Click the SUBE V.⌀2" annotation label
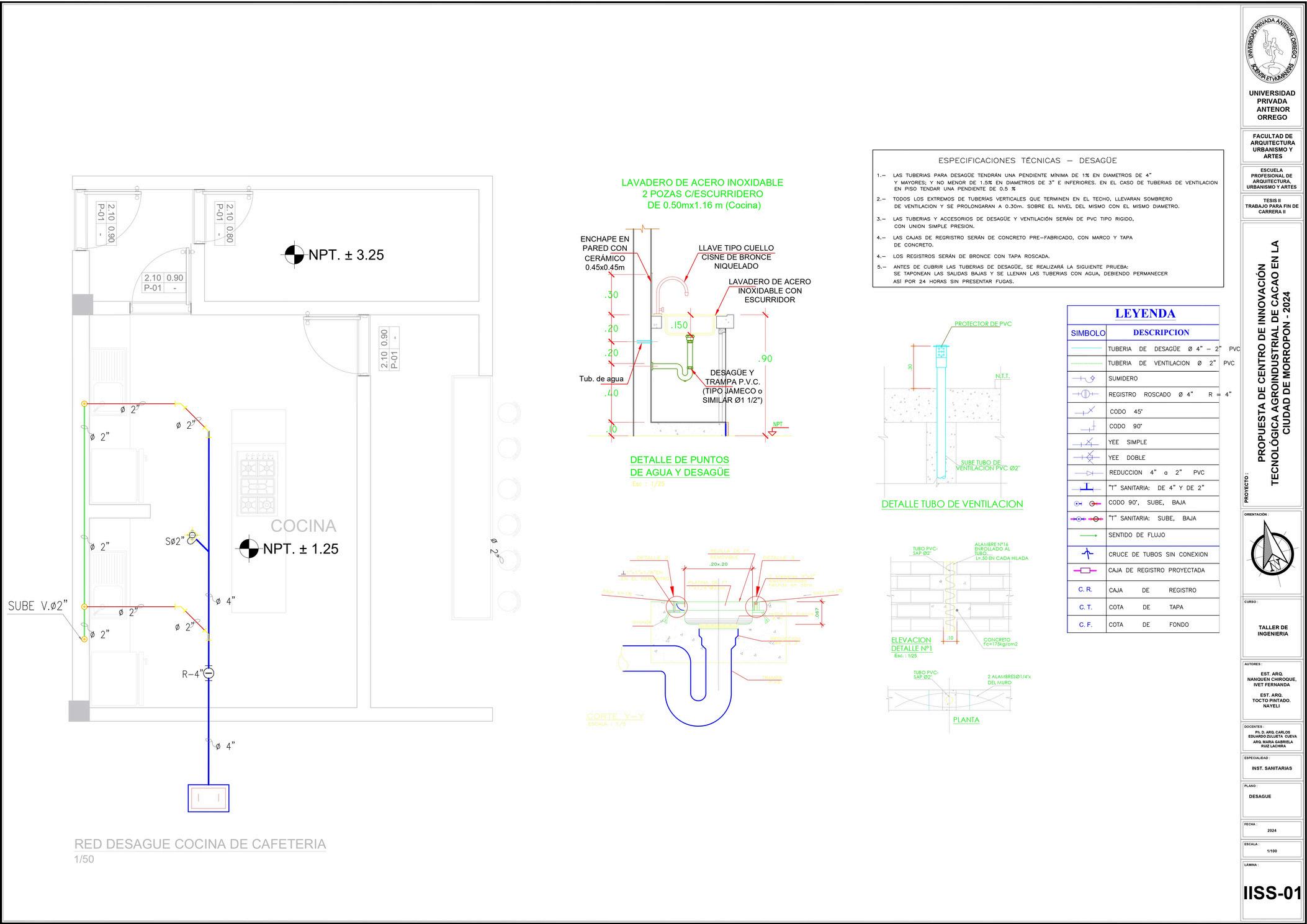 (37, 606)
